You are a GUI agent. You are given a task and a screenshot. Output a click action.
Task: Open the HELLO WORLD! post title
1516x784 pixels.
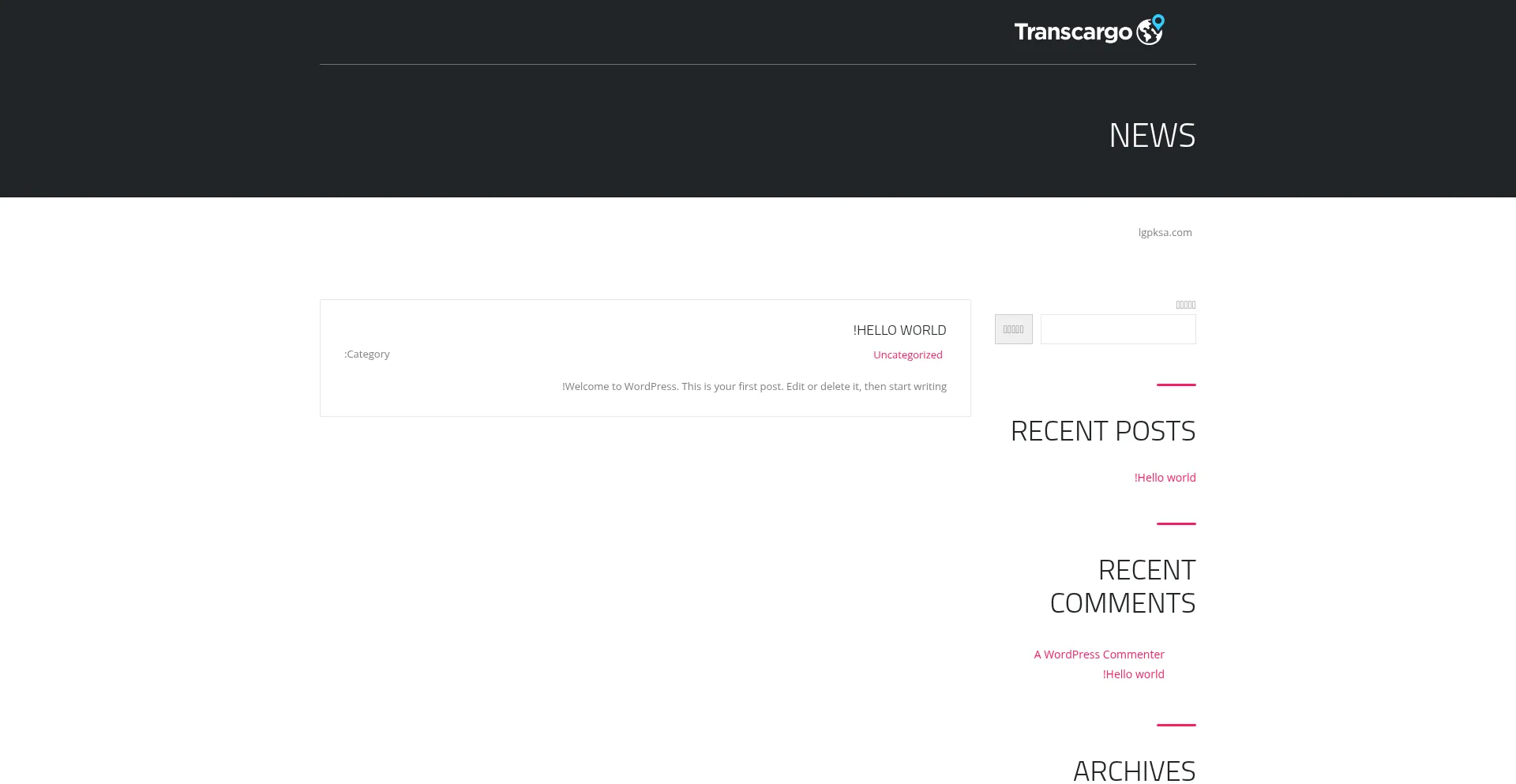coord(899,330)
